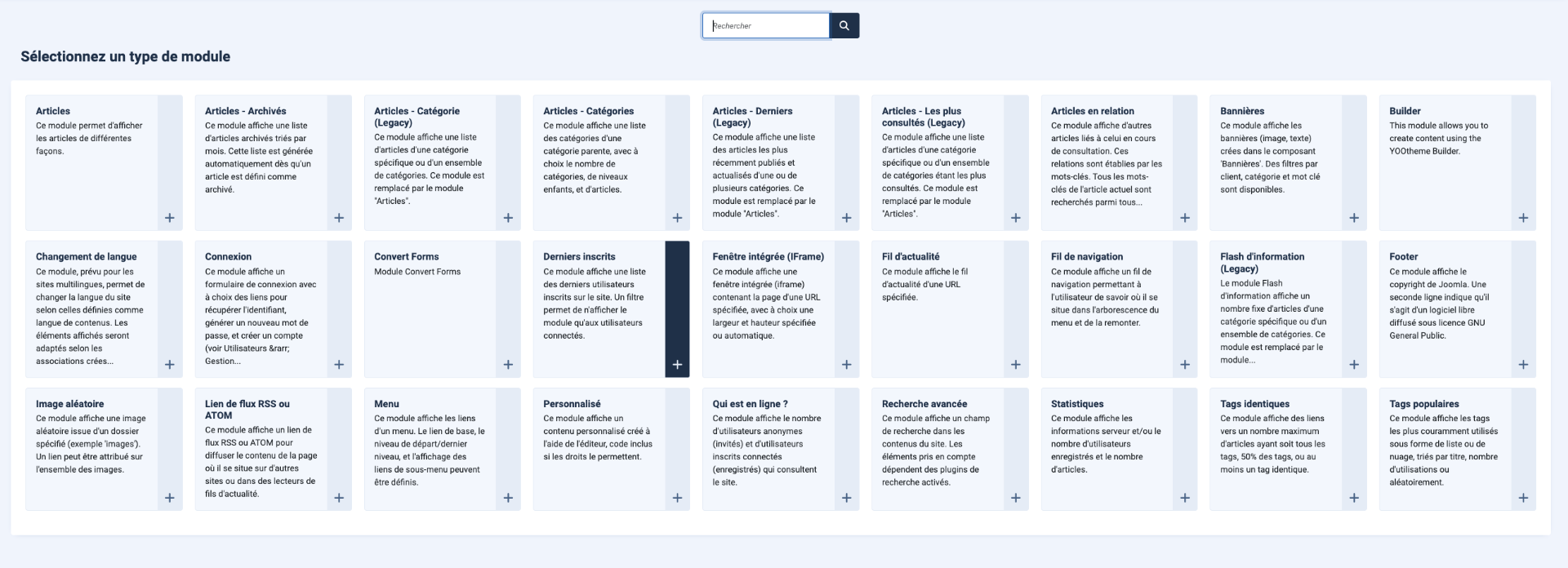Viewport: 1568px width, 568px height.
Task: Open the Menu module title
Action: pyautogui.click(x=386, y=404)
